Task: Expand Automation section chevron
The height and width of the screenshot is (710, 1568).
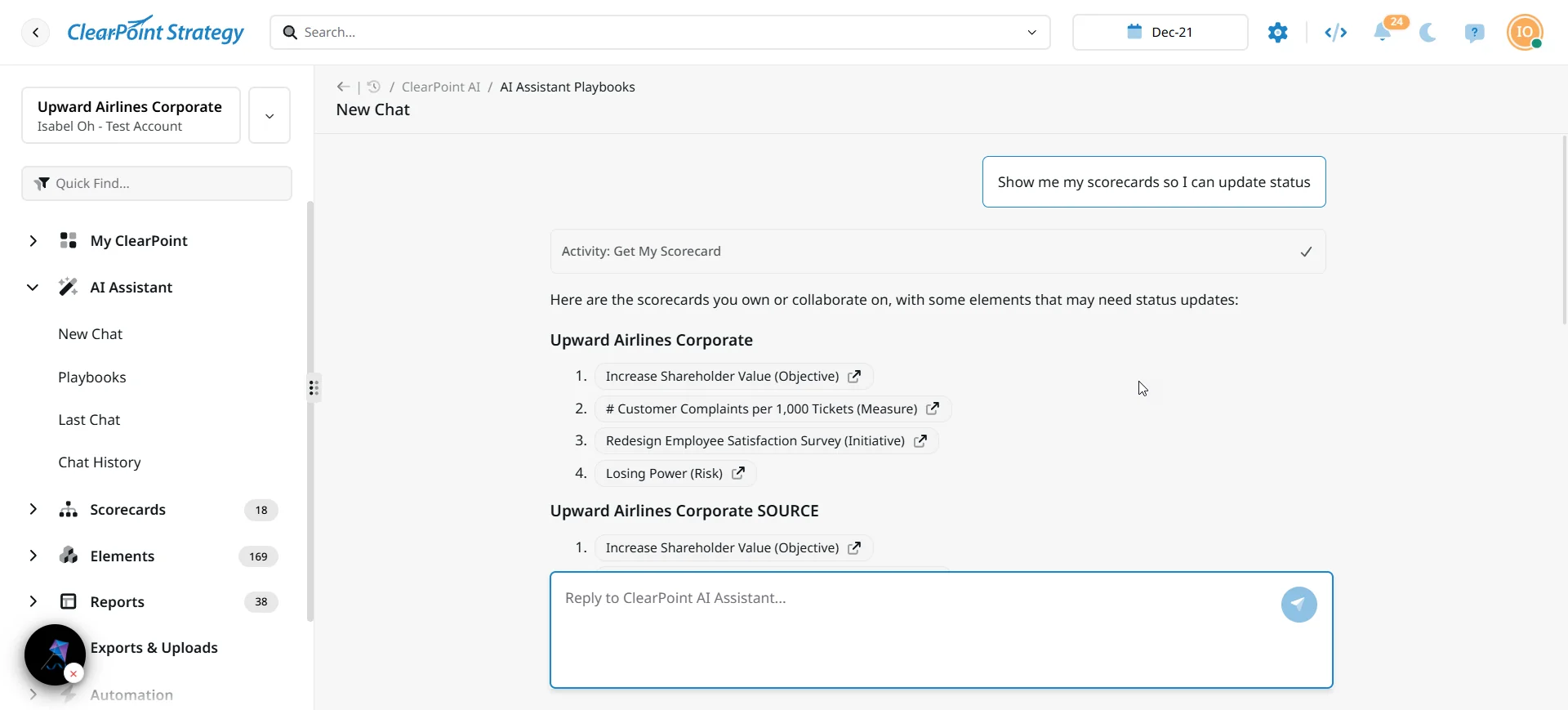Action: [x=33, y=694]
